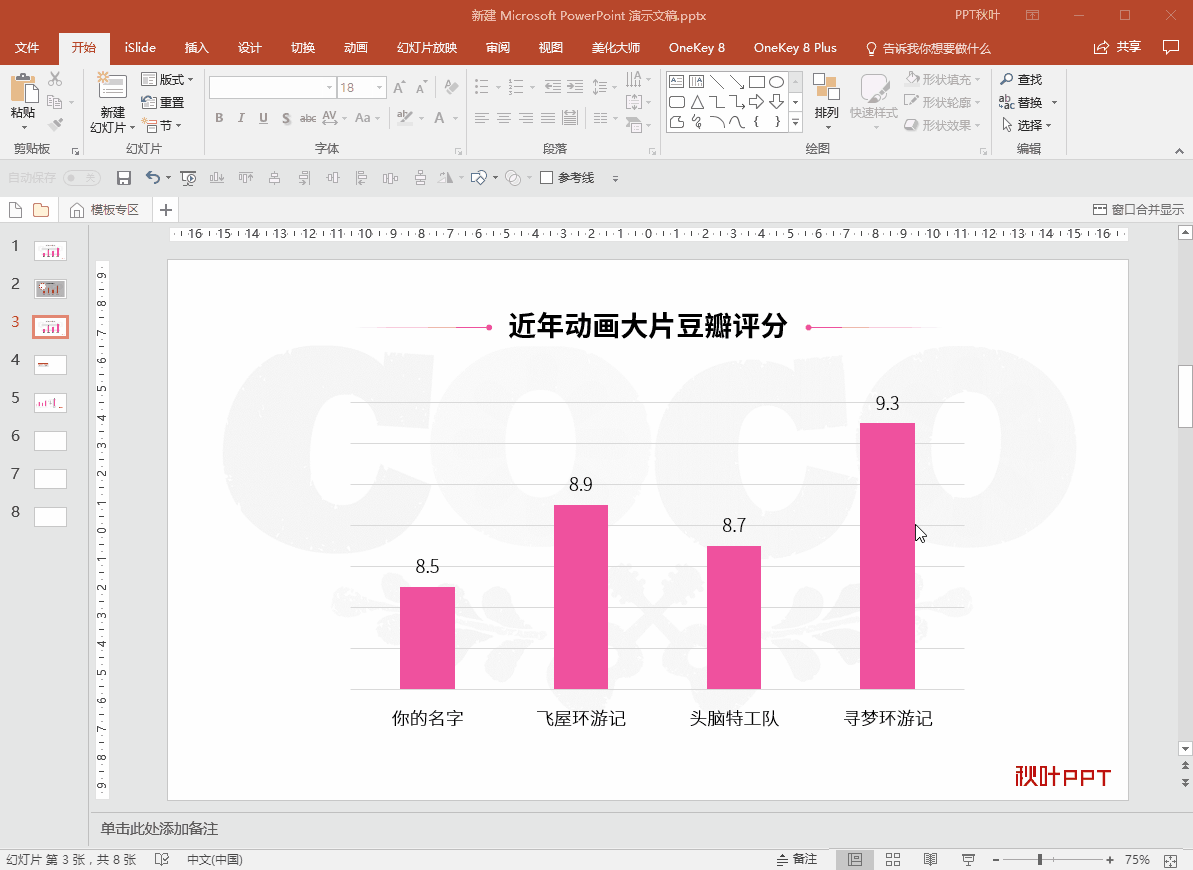Screen dimensions: 1193x870
Task: Save presentation from quick access toolbar
Action: pos(124,178)
